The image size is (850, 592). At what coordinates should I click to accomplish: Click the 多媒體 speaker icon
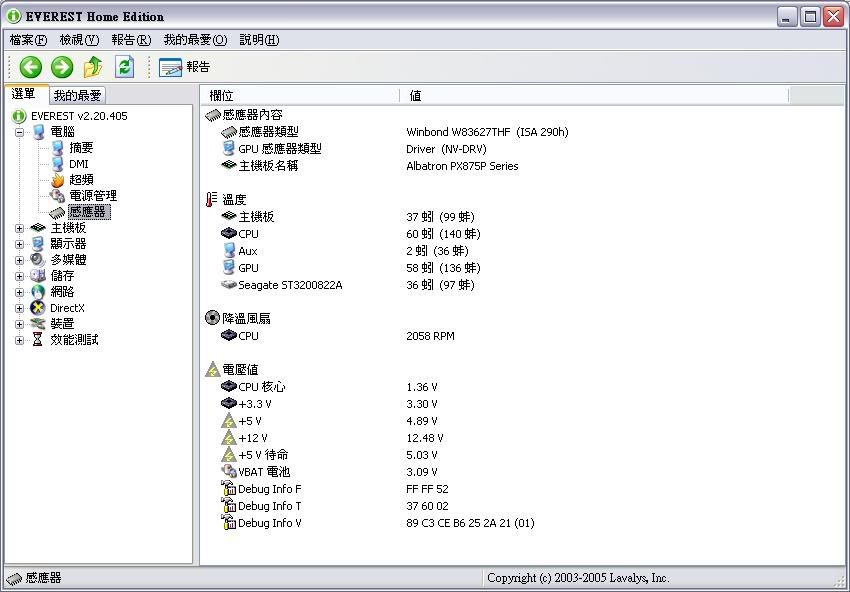pos(37,260)
